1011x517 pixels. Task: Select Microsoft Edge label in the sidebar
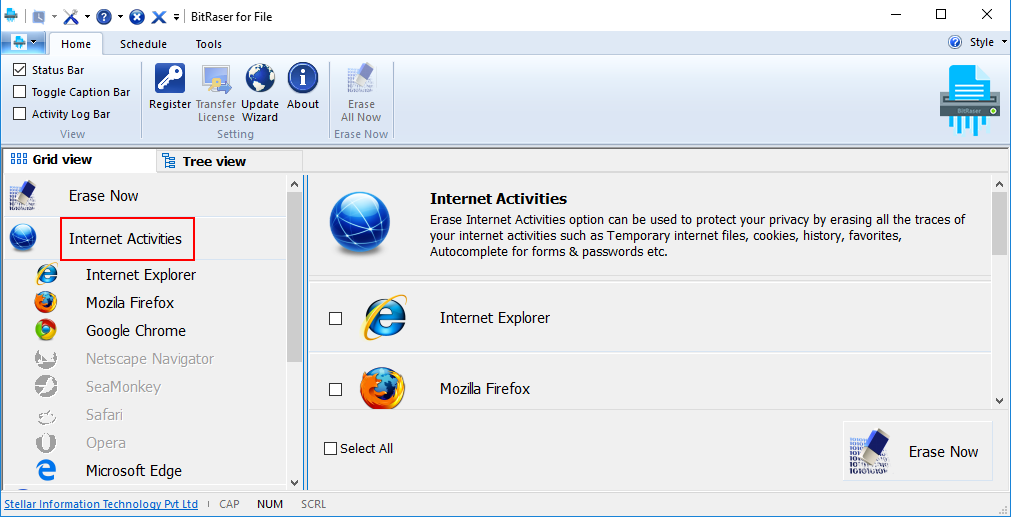134,471
